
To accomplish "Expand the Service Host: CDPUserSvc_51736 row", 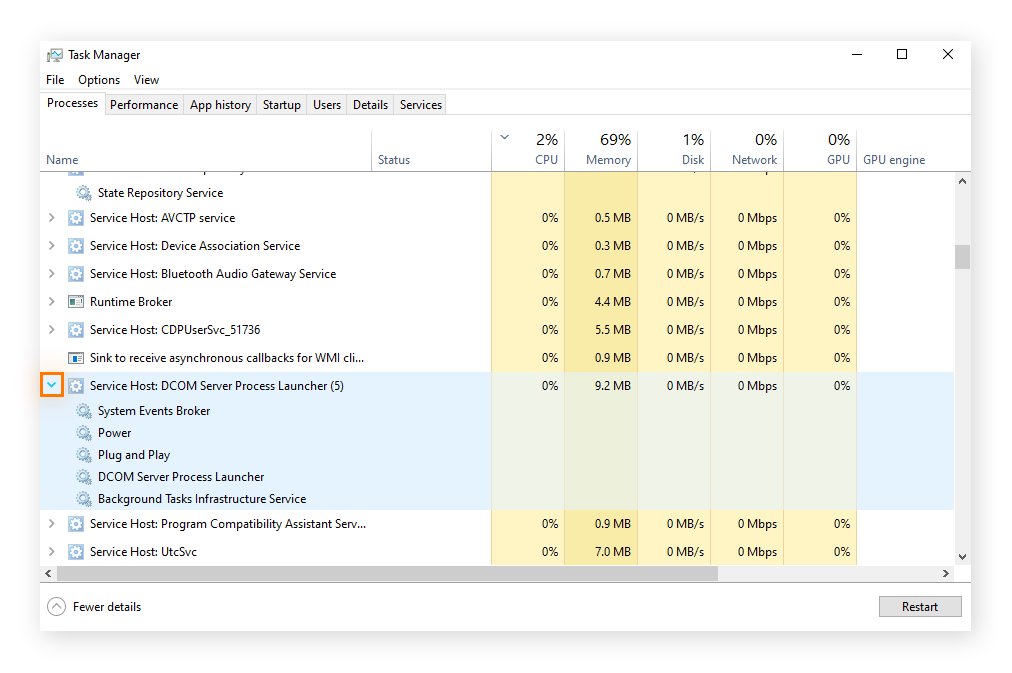I will [52, 330].
